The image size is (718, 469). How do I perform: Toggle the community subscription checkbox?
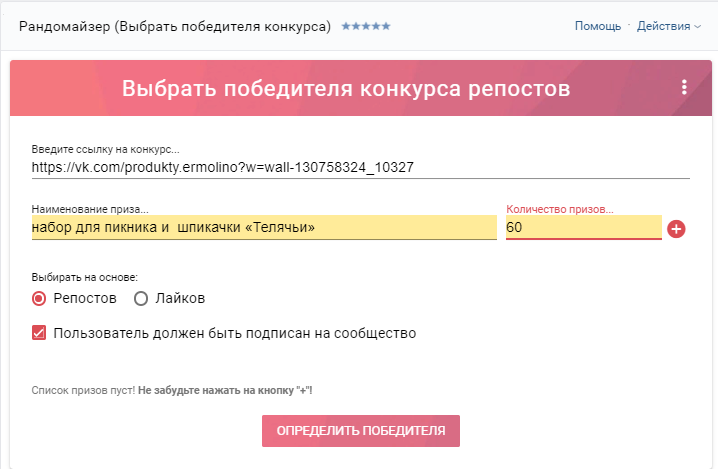pos(39,333)
